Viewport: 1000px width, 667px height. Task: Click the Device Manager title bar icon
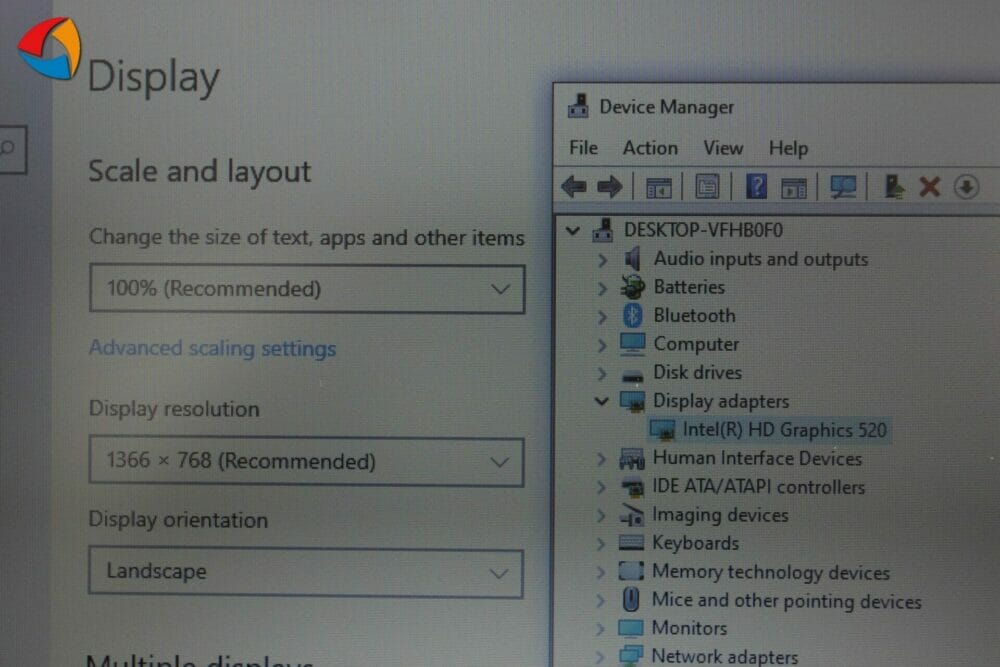click(x=578, y=106)
